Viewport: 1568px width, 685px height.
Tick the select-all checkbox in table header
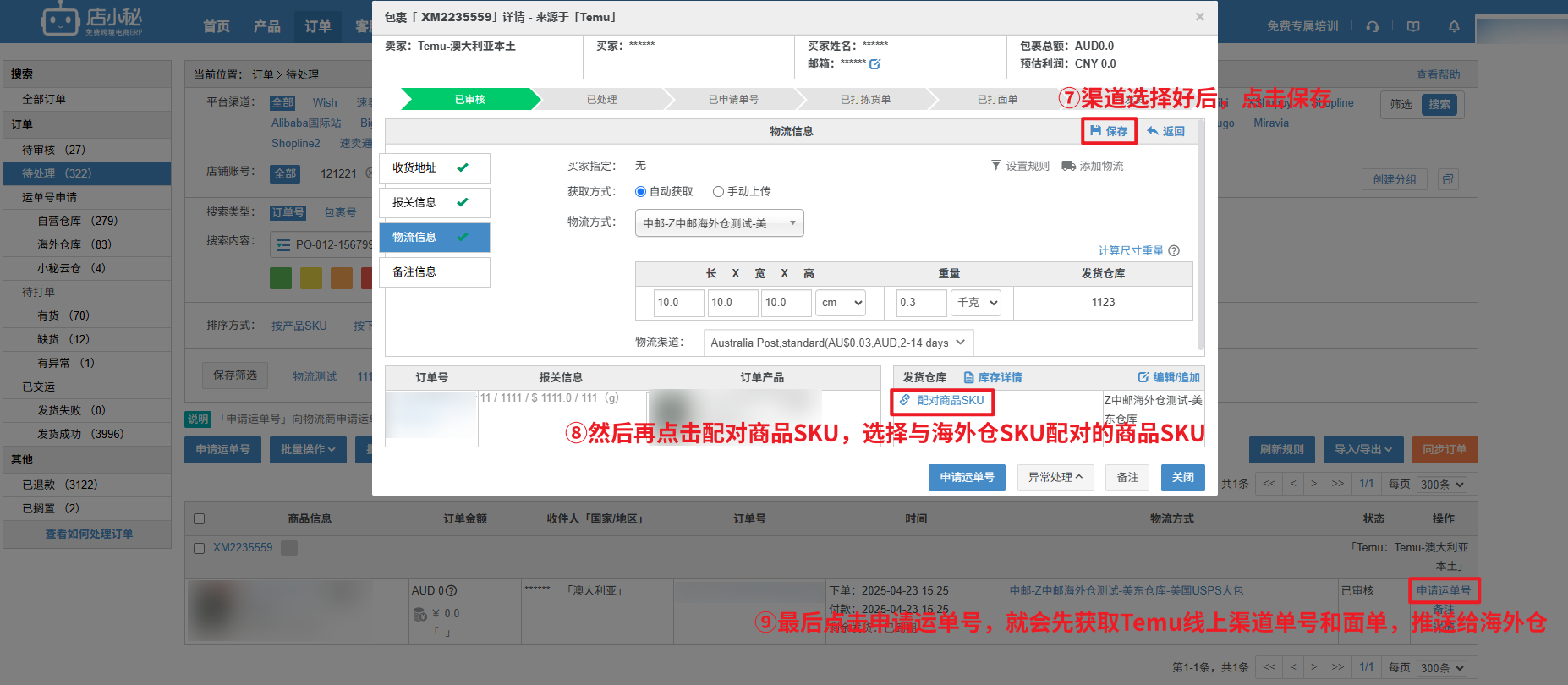[x=200, y=519]
